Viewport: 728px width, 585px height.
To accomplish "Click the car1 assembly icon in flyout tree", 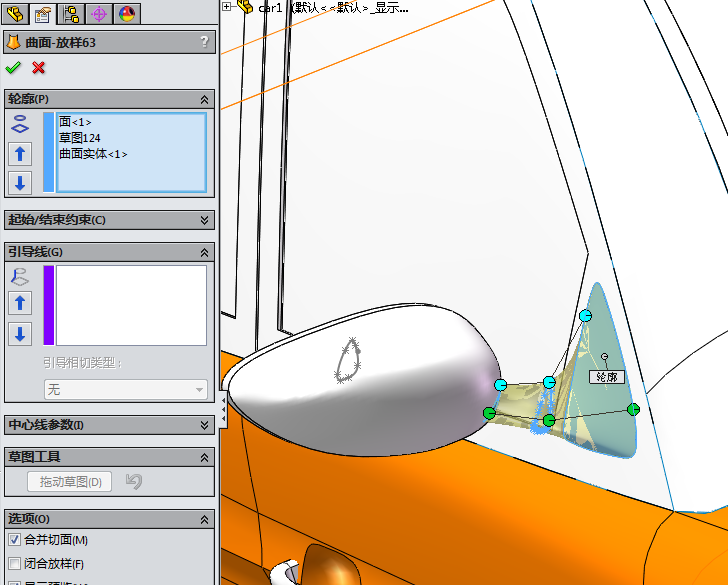I will coord(245,6).
